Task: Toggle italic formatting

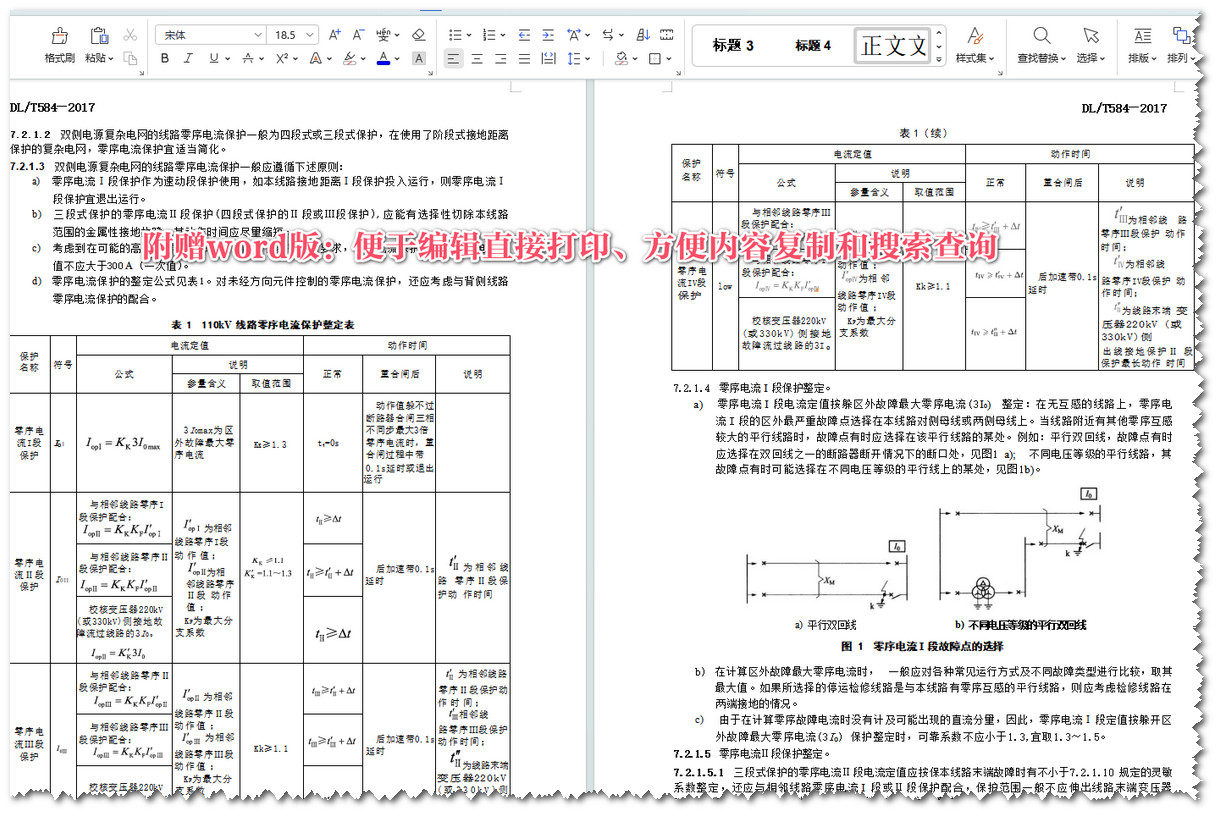Action: [x=188, y=58]
